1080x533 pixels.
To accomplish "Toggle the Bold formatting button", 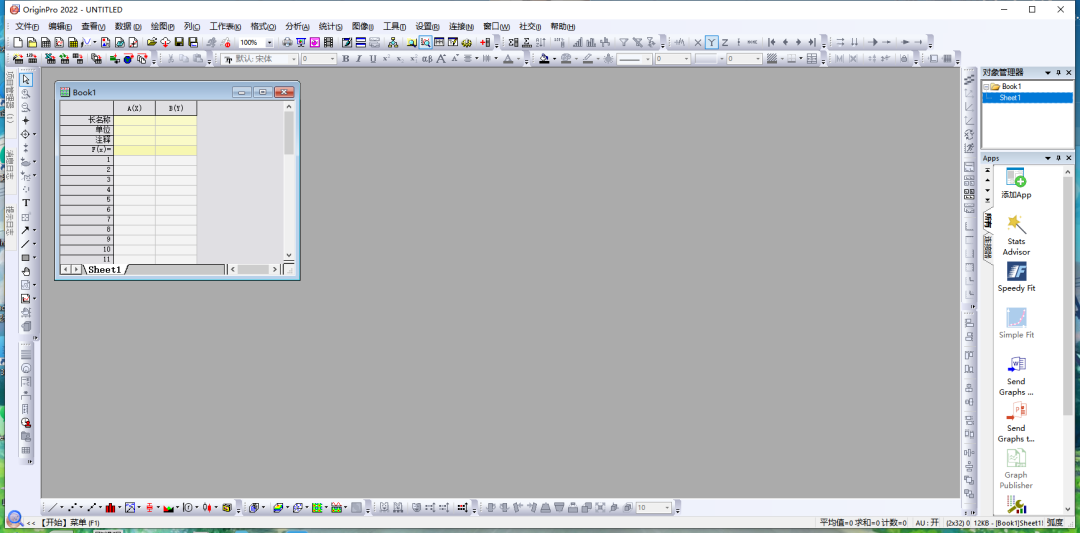I will 346,59.
